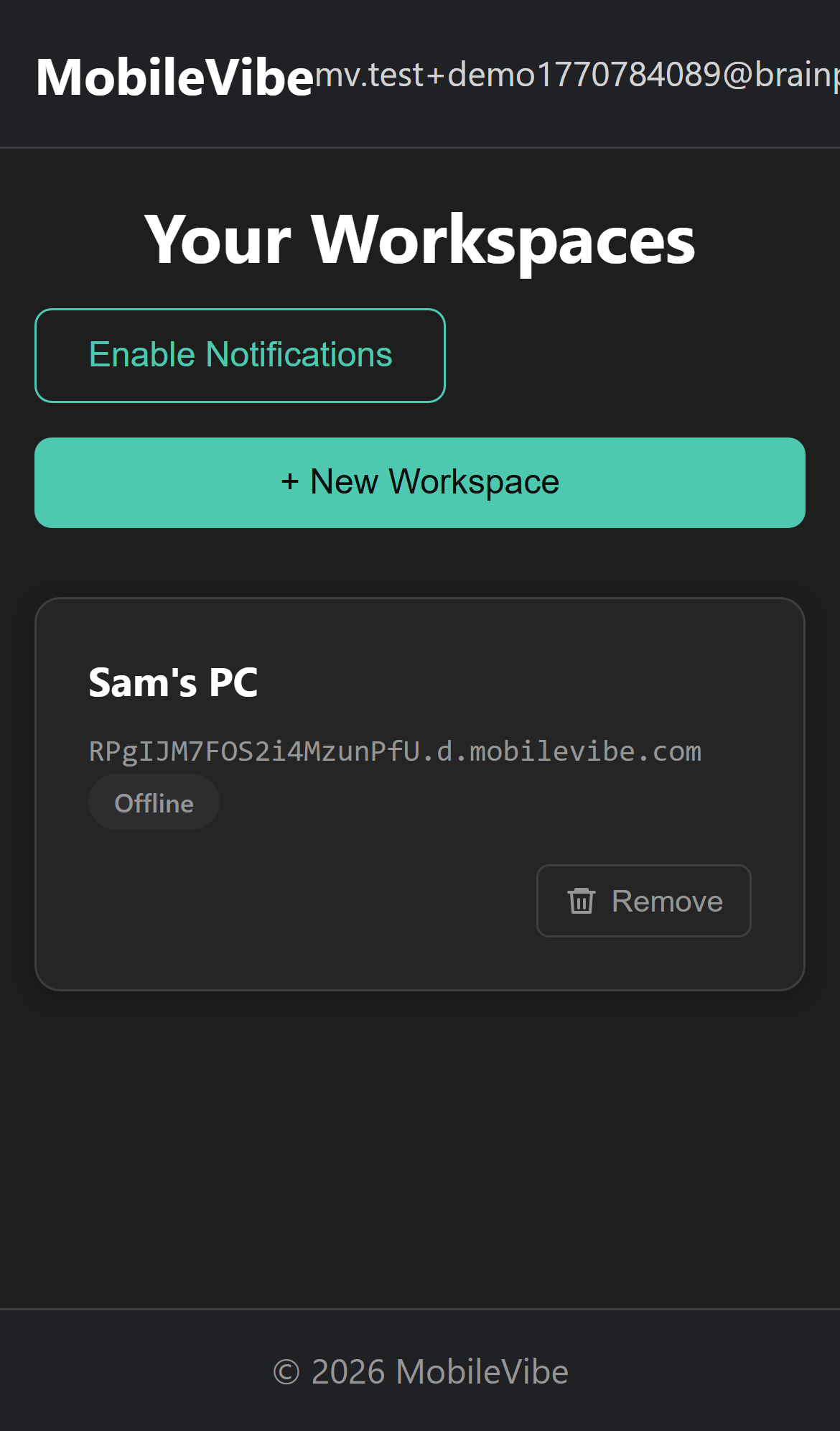Toggle the Offline indicator on the workspace
Screen dimensions: 840x1431
click(x=154, y=802)
